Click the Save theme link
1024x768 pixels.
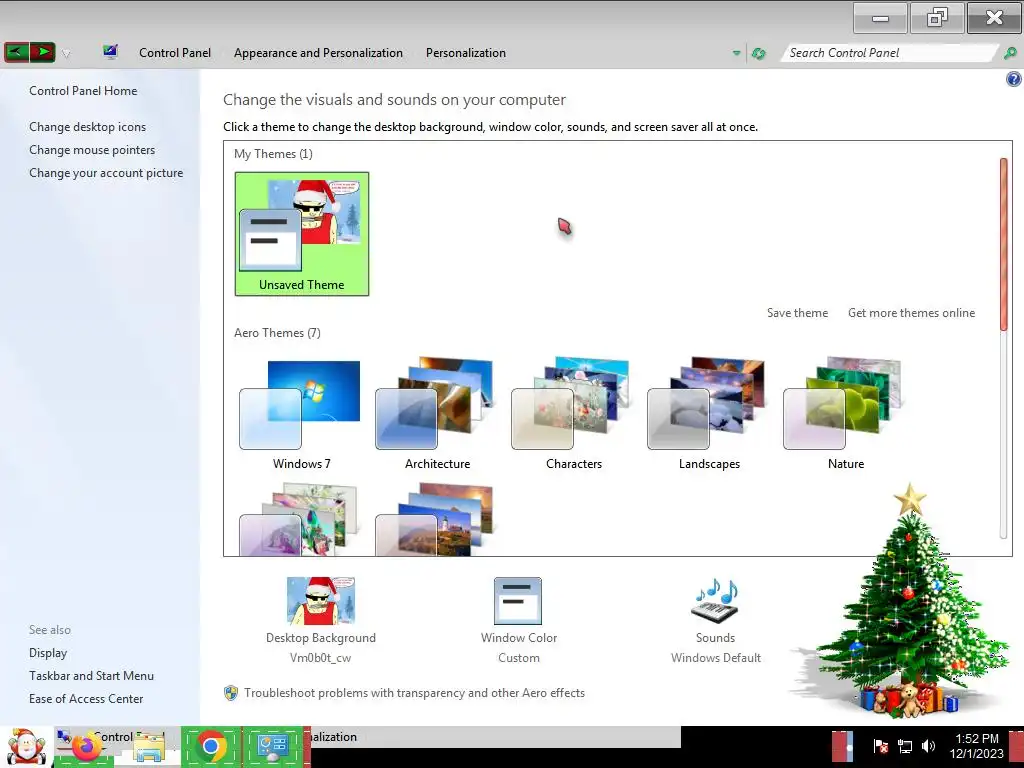point(797,313)
